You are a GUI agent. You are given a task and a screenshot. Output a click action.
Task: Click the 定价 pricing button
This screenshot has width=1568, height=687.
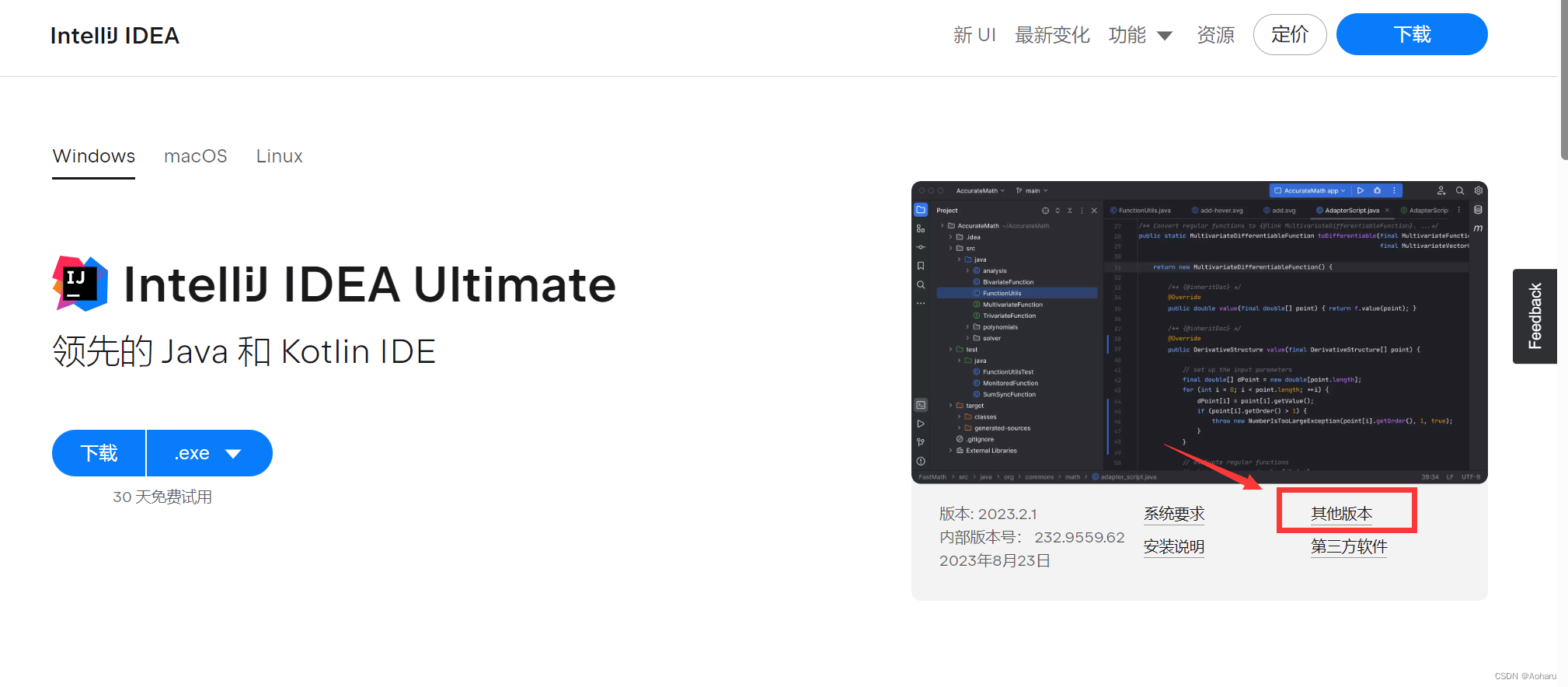click(1290, 34)
